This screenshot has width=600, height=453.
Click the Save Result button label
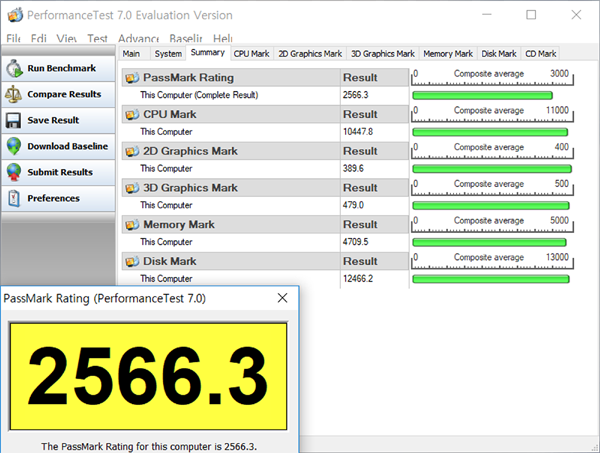pyautogui.click(x=53, y=120)
